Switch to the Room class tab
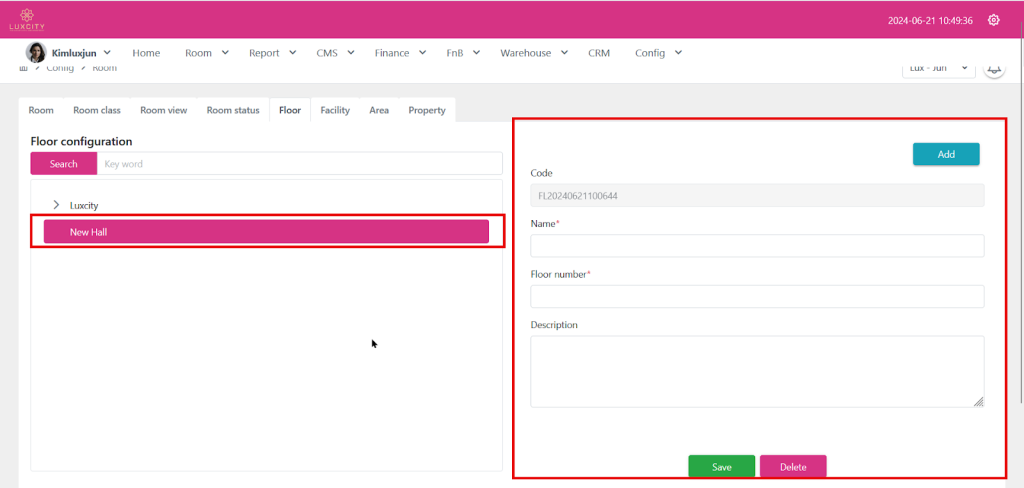 tap(97, 110)
